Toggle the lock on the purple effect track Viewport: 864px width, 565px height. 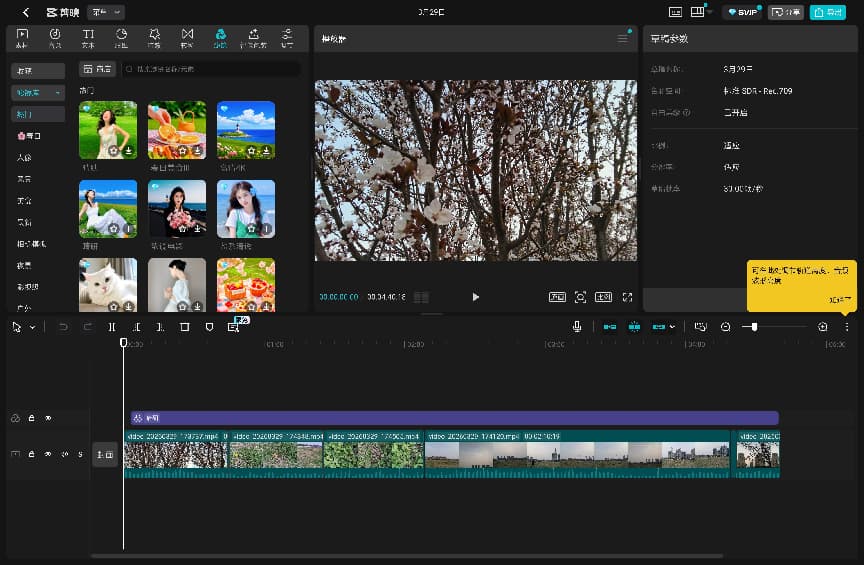point(31,418)
